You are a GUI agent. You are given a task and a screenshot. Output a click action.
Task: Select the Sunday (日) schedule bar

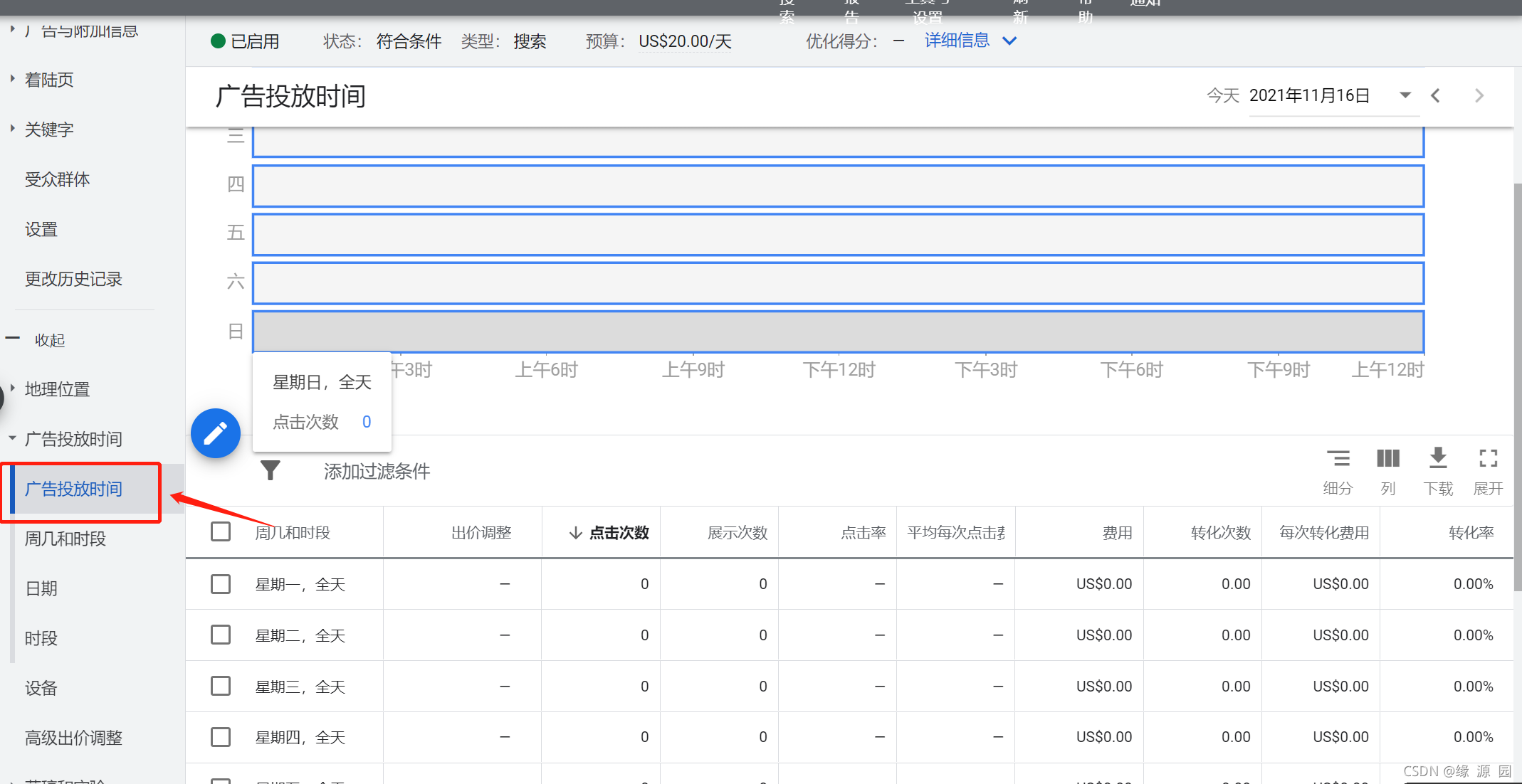pos(838,332)
